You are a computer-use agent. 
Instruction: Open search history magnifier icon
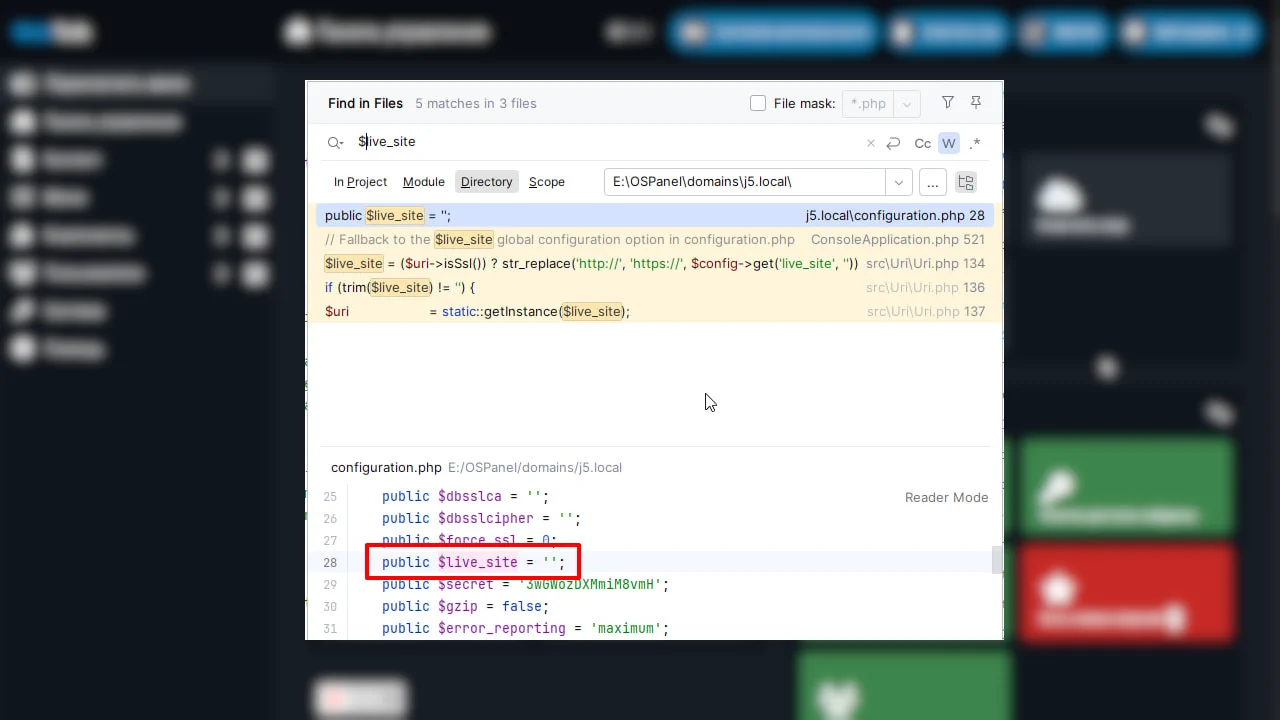click(x=335, y=143)
